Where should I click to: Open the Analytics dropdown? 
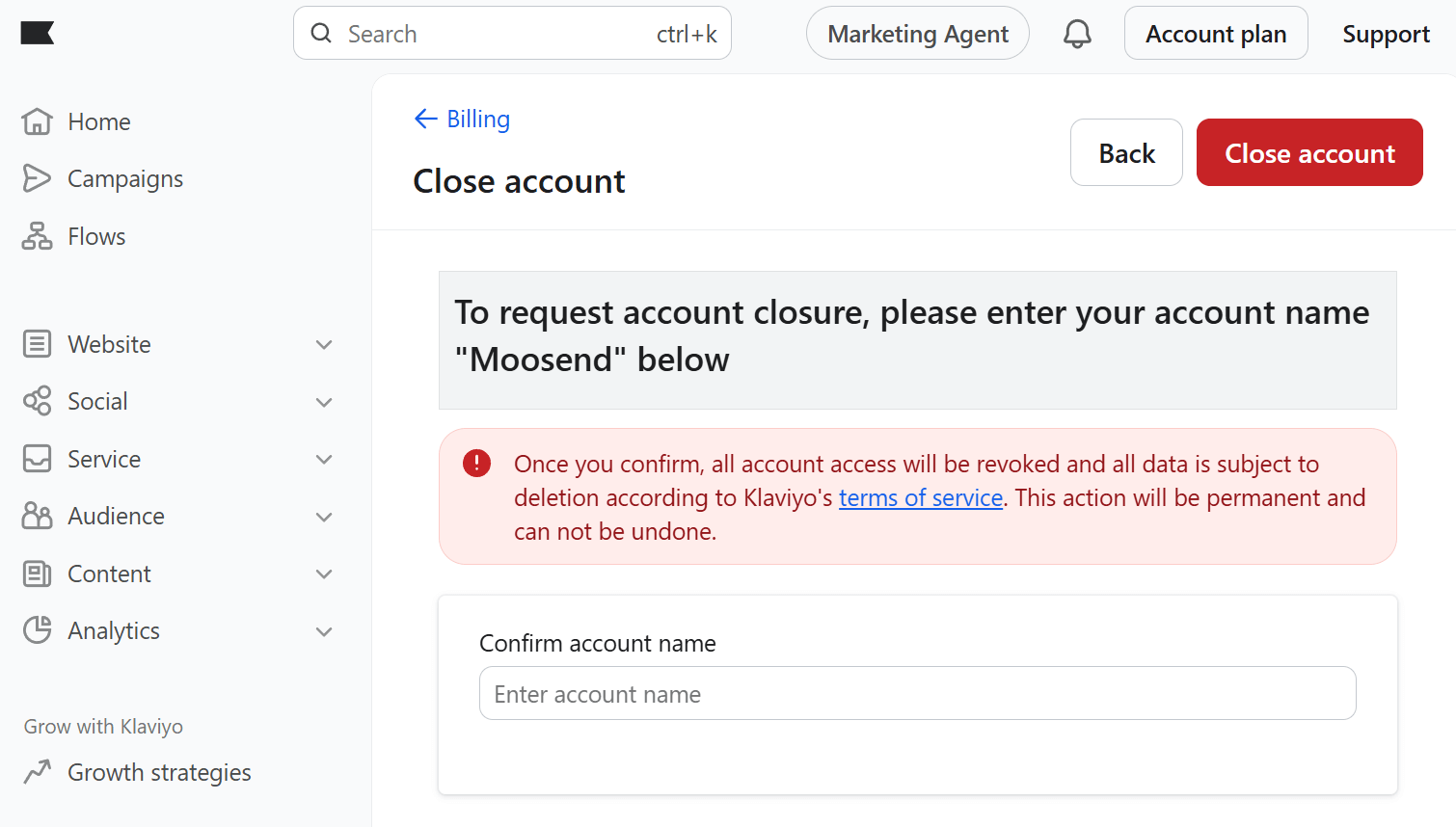coord(323,631)
